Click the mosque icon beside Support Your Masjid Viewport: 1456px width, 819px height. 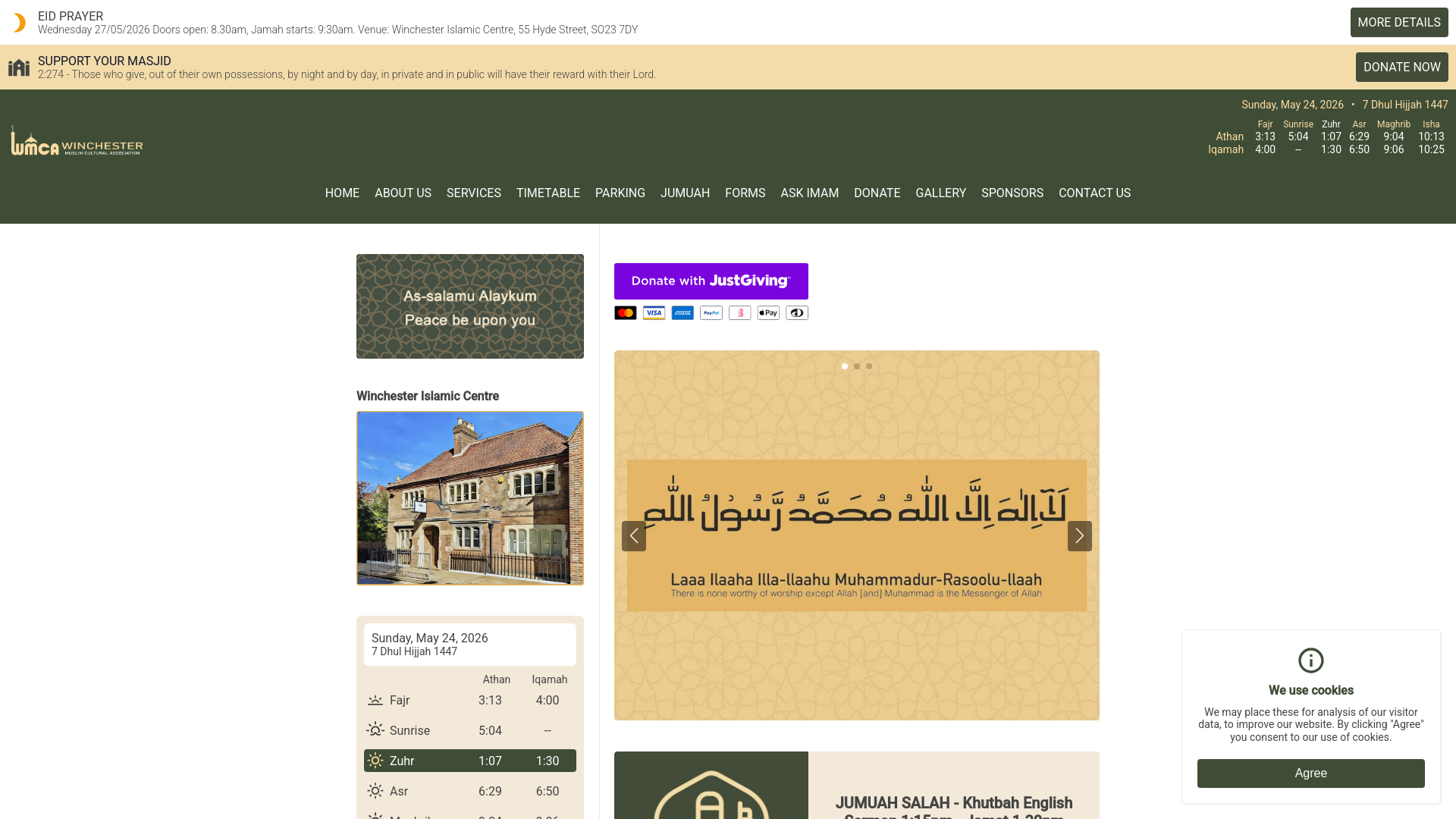[x=19, y=67]
